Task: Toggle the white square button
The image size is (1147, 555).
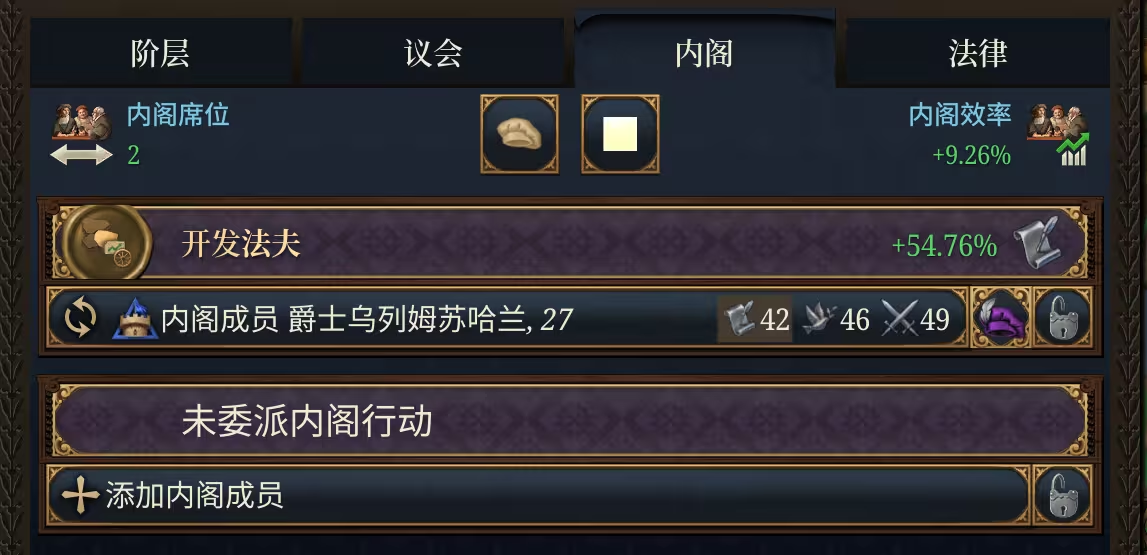Action: [620, 134]
